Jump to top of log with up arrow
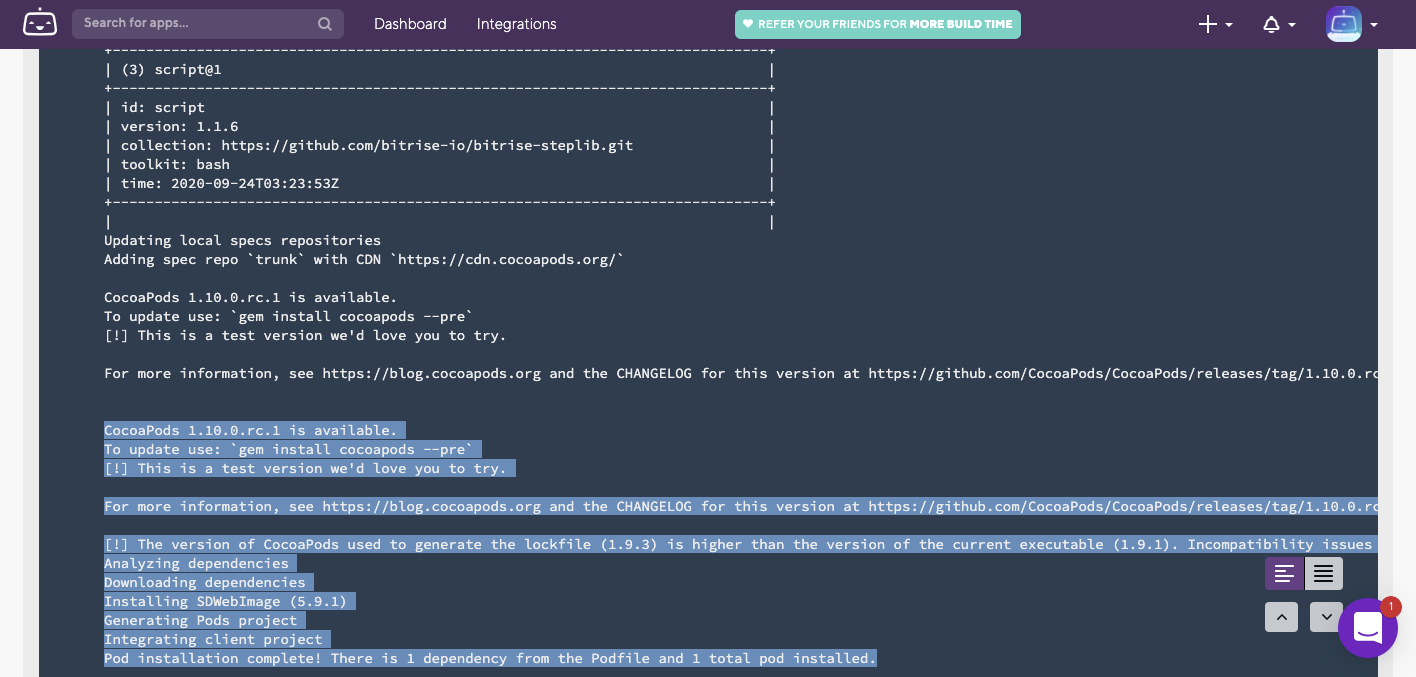Viewport: 1416px width, 677px height. (1281, 617)
